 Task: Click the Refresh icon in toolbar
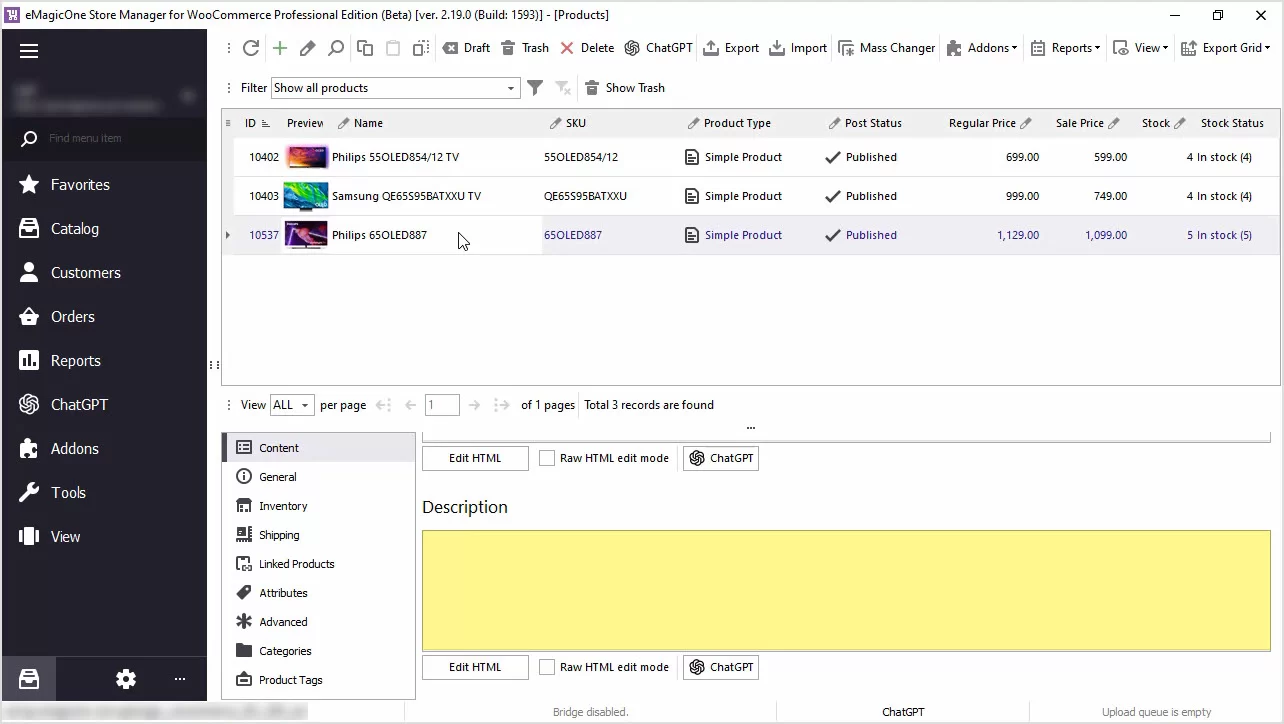pyautogui.click(x=251, y=48)
